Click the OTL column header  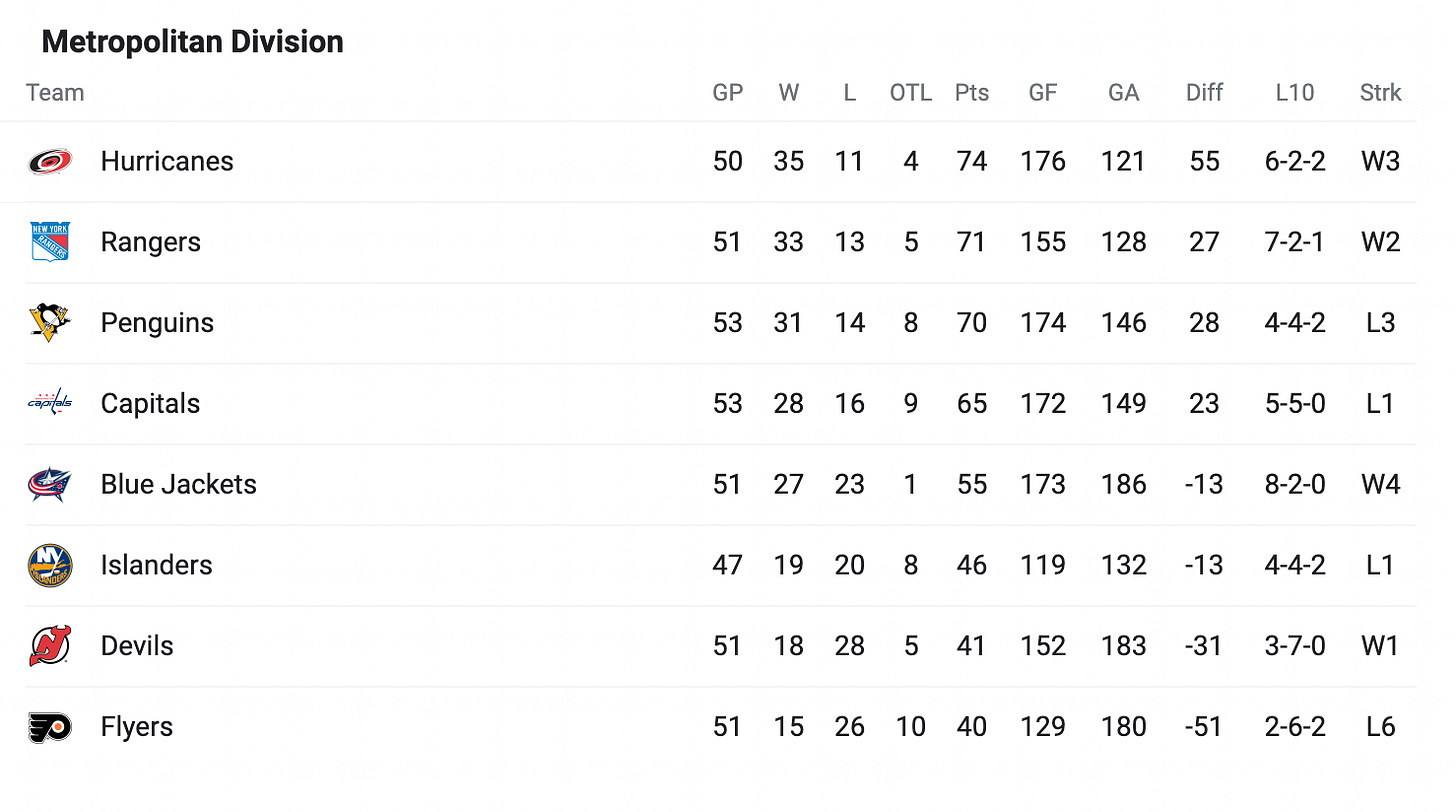click(910, 93)
